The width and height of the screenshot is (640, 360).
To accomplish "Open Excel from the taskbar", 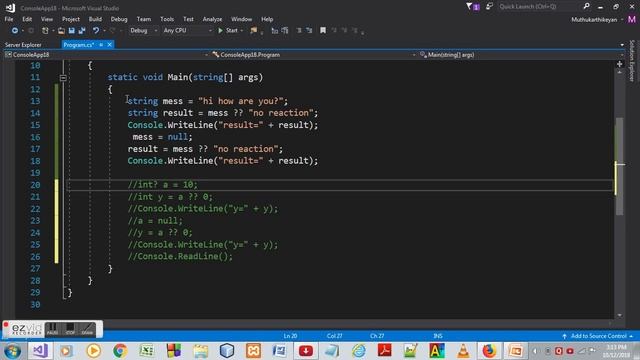I will [x=147, y=351].
